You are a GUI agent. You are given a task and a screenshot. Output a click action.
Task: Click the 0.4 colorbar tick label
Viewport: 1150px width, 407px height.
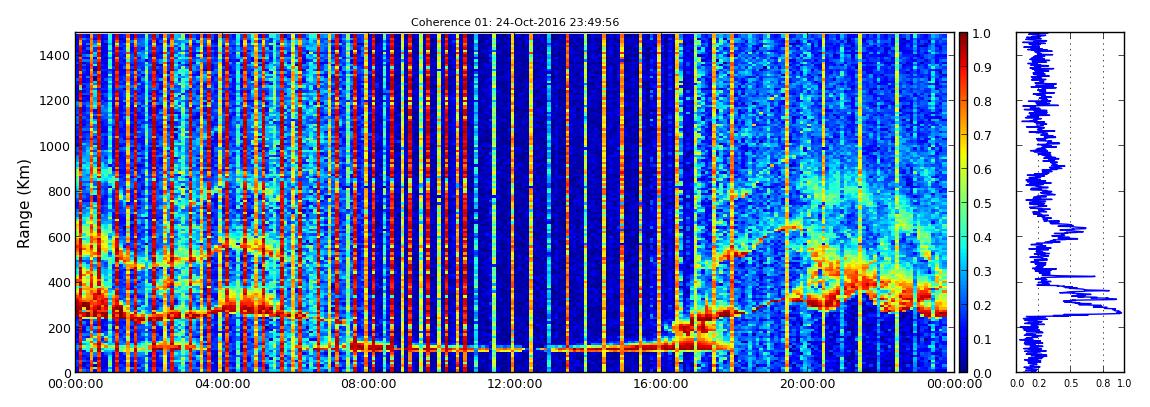[984, 237]
